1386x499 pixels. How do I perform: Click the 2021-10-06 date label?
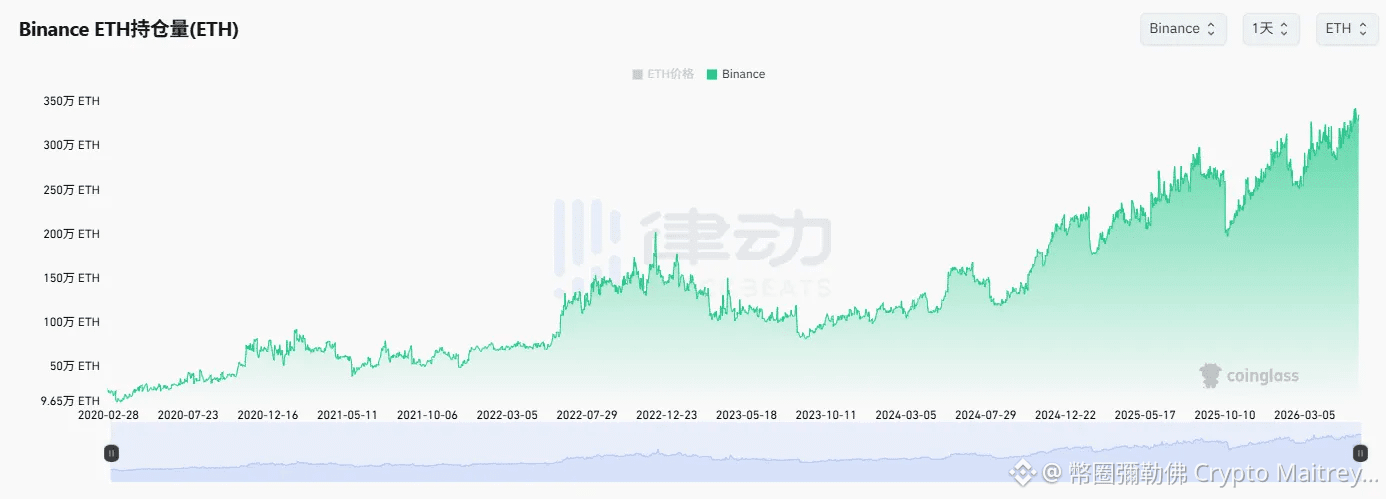pos(427,414)
